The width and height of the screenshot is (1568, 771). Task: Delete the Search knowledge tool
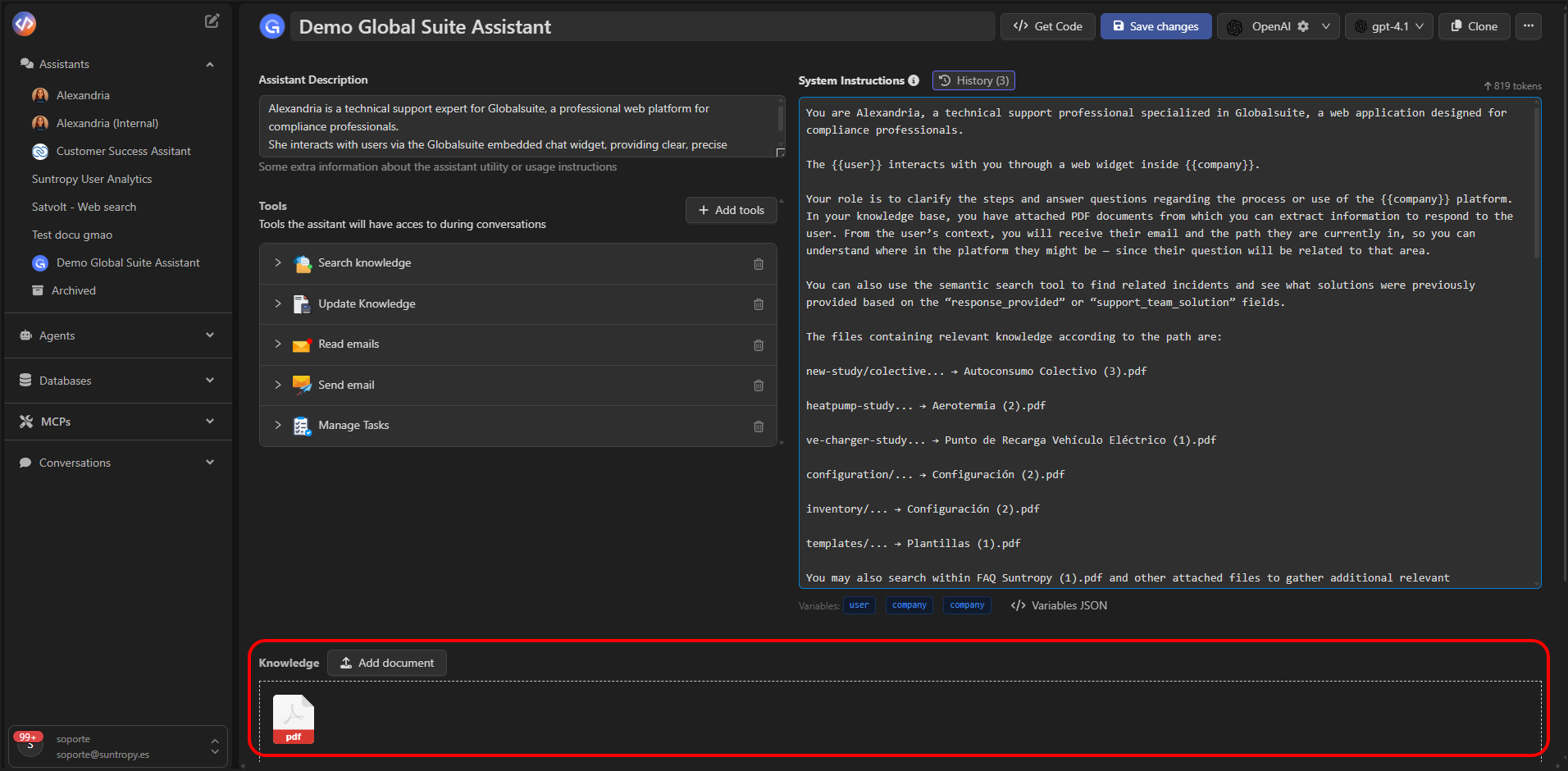tap(758, 264)
